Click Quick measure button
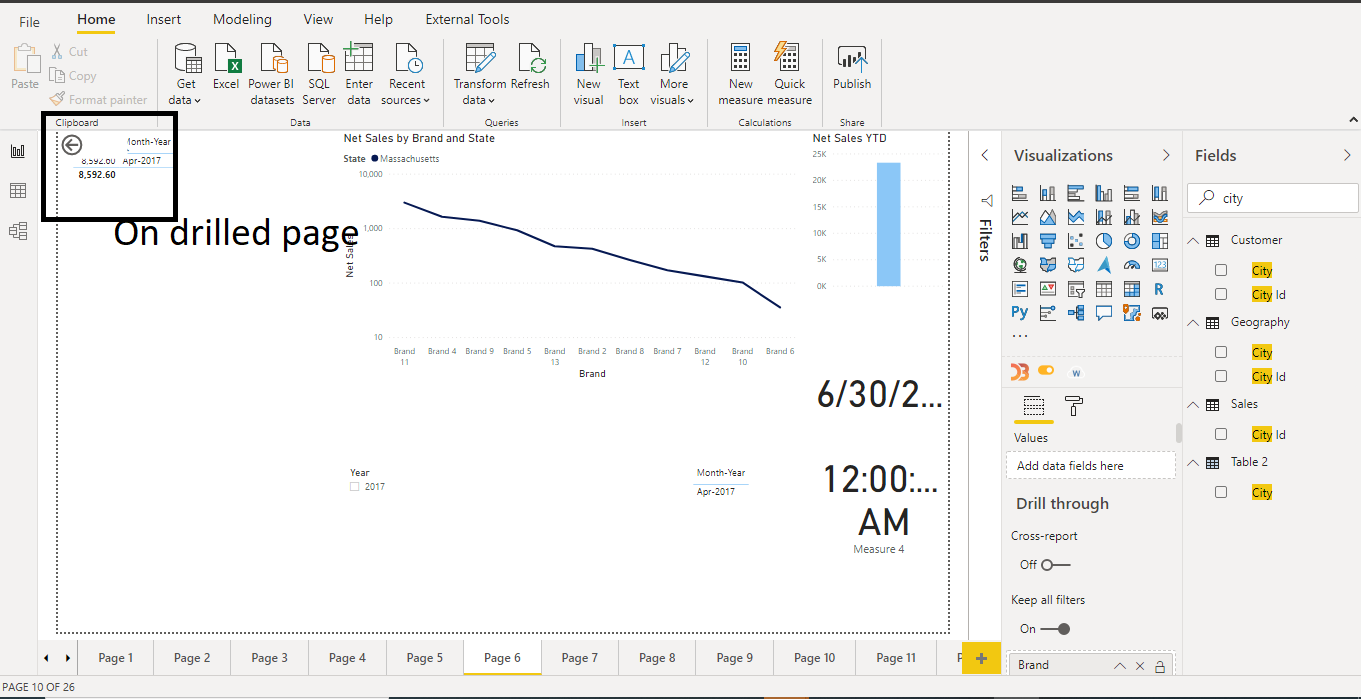Viewport: 1361px width, 699px height. [x=790, y=74]
